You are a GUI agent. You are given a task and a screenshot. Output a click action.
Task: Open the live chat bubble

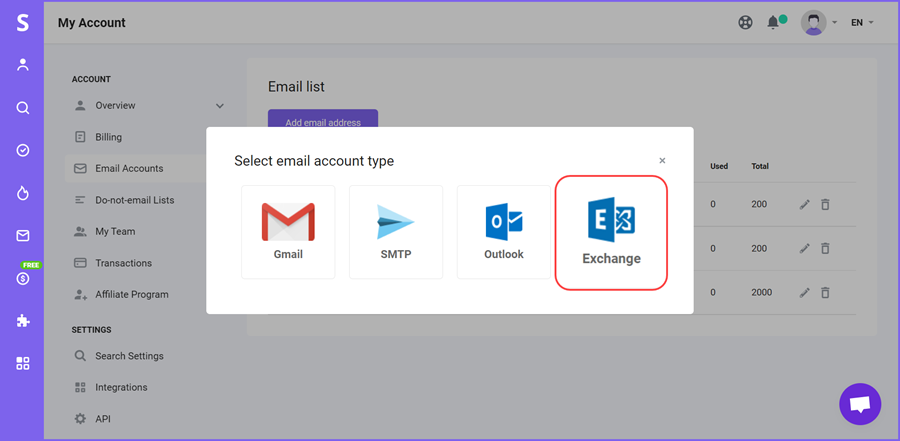860,404
